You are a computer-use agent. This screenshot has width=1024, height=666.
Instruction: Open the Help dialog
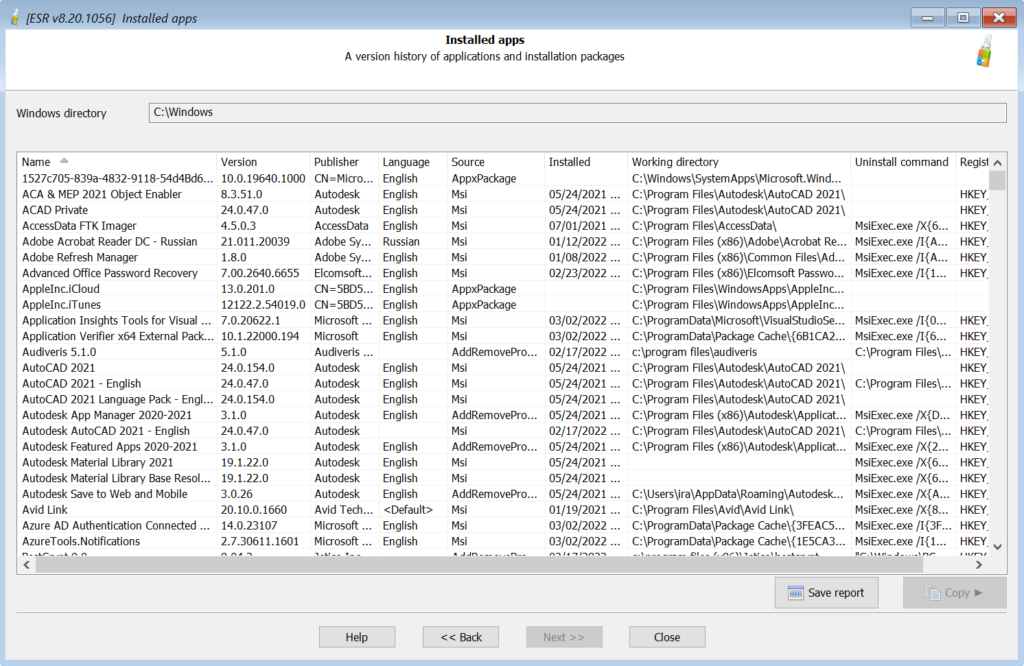point(356,636)
